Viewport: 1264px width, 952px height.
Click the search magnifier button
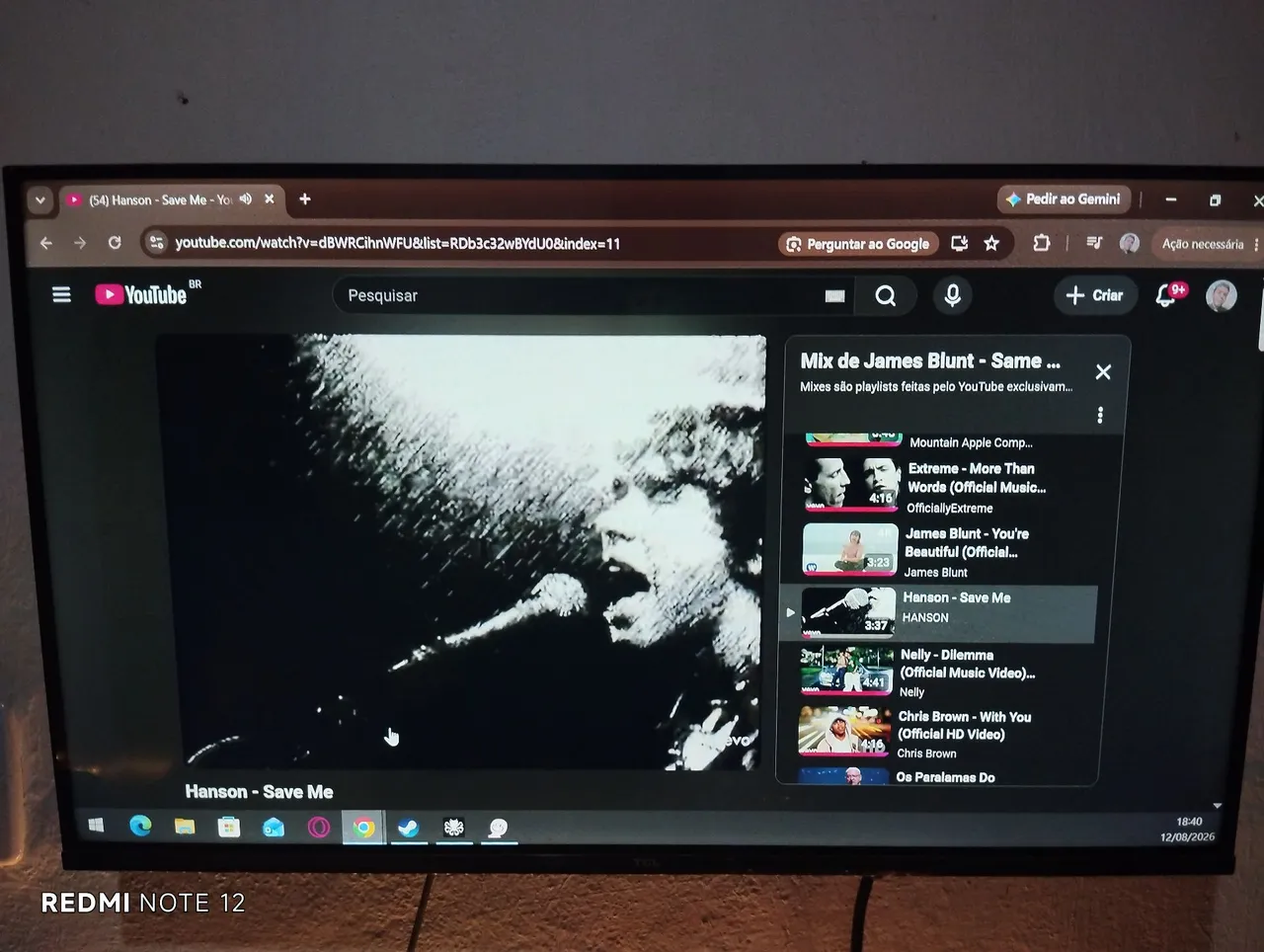886,295
